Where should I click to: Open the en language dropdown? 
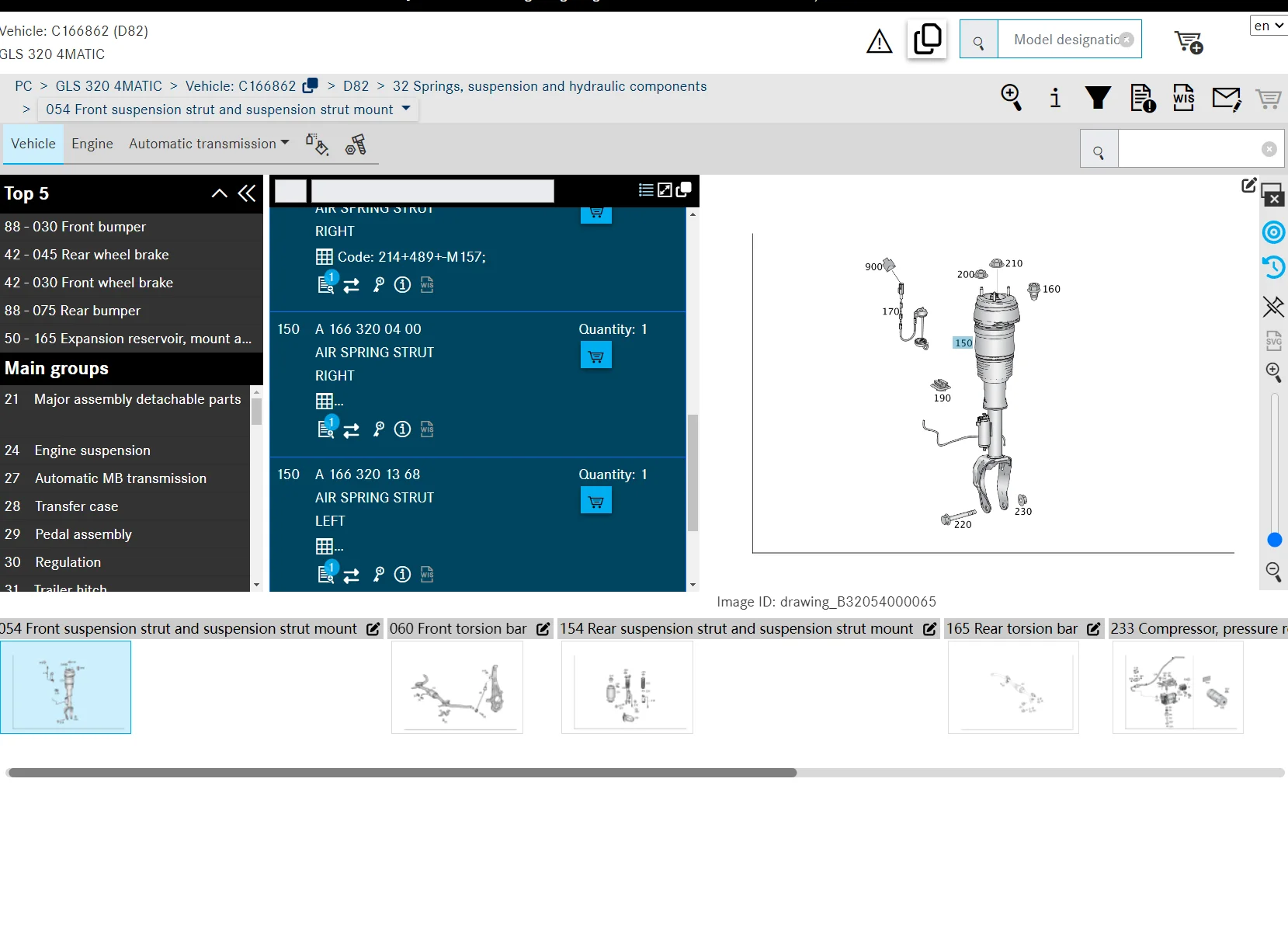[x=1269, y=26]
